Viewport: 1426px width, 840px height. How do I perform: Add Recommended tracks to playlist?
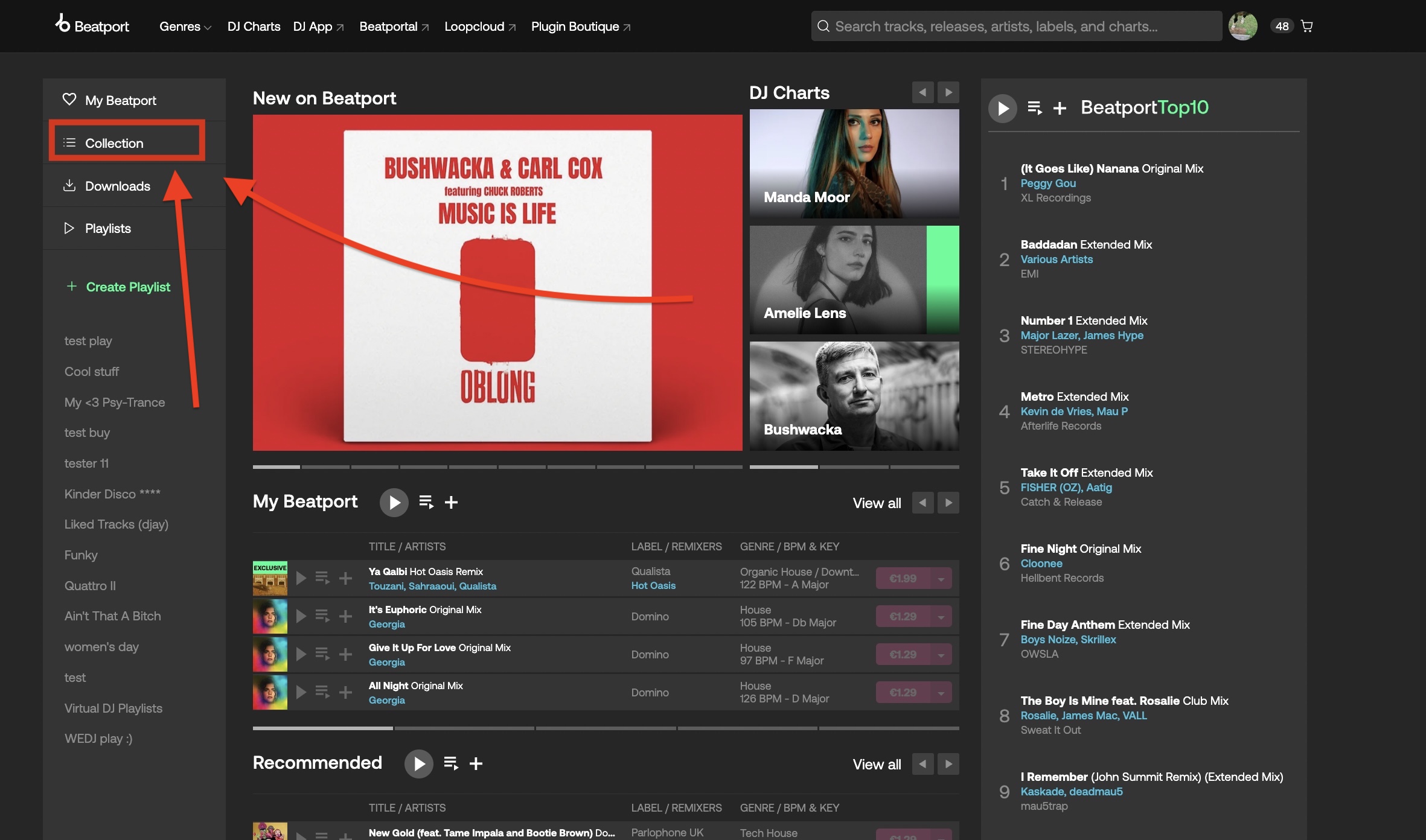click(x=476, y=763)
